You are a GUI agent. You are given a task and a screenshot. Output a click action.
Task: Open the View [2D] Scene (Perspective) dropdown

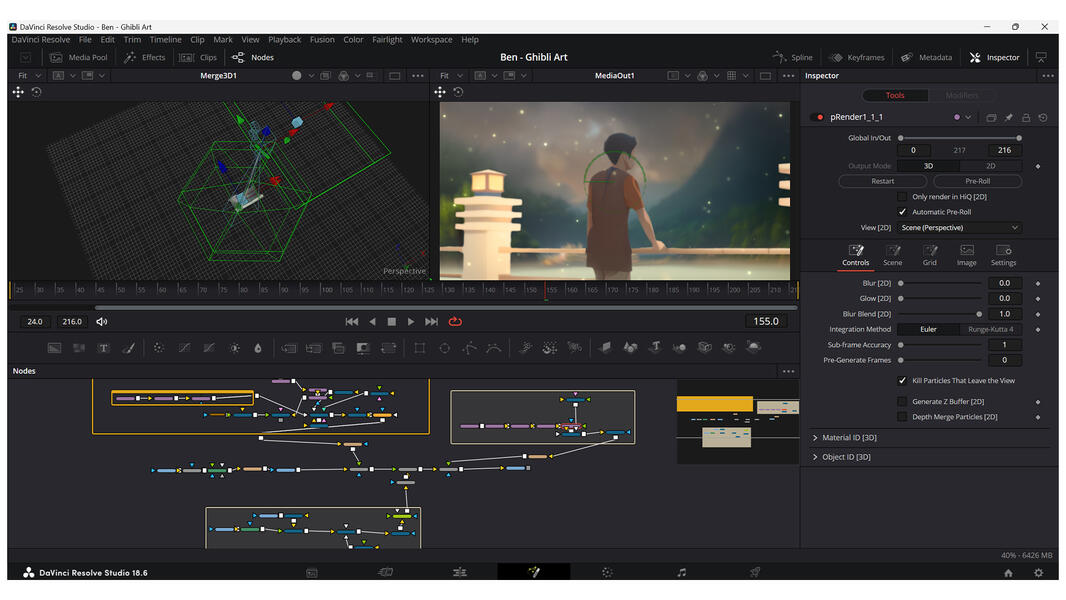(x=958, y=227)
